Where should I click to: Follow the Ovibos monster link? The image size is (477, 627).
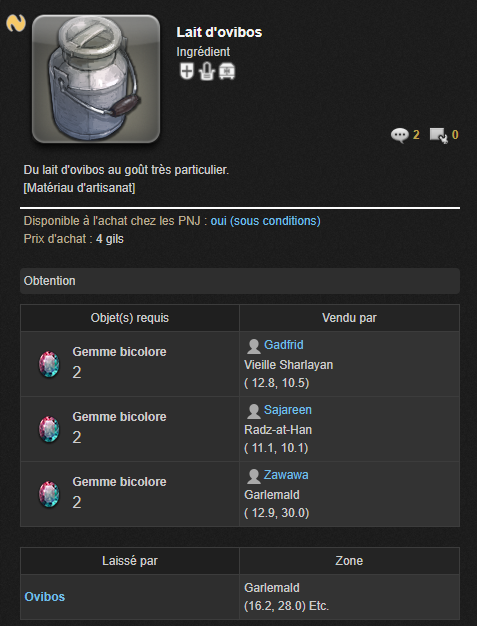pos(45,597)
